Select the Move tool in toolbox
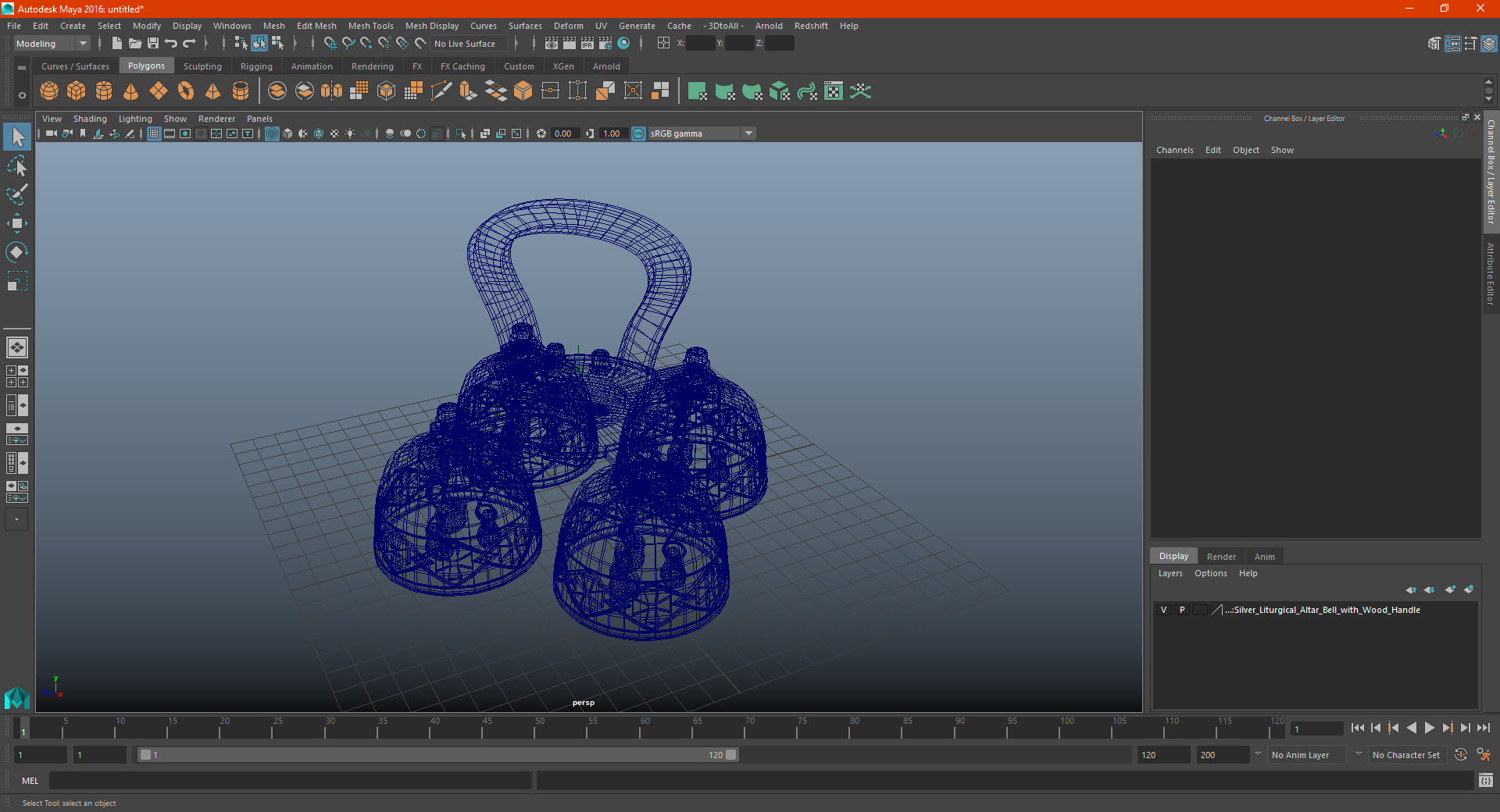This screenshot has height=812, width=1500. click(16, 223)
